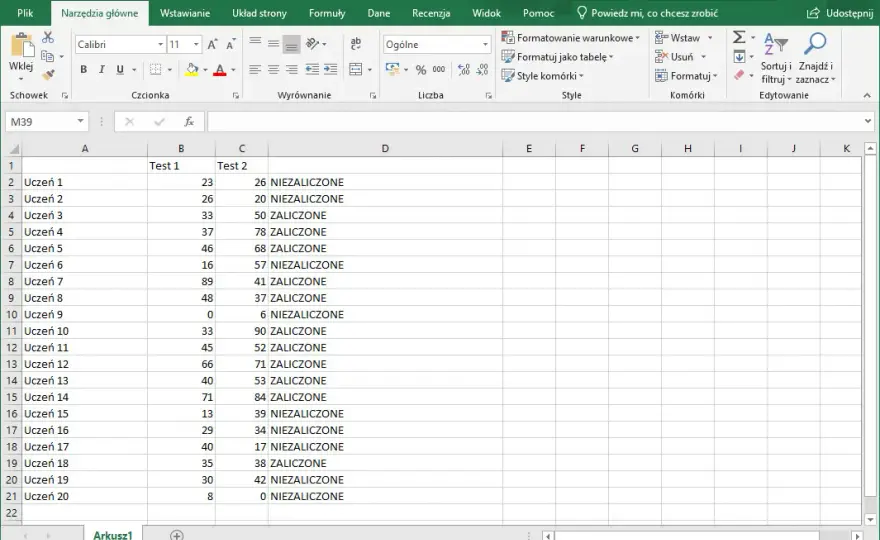This screenshot has height=540, width=880.
Task: Select the Arkusz1 sheet tab
Action: click(x=113, y=534)
